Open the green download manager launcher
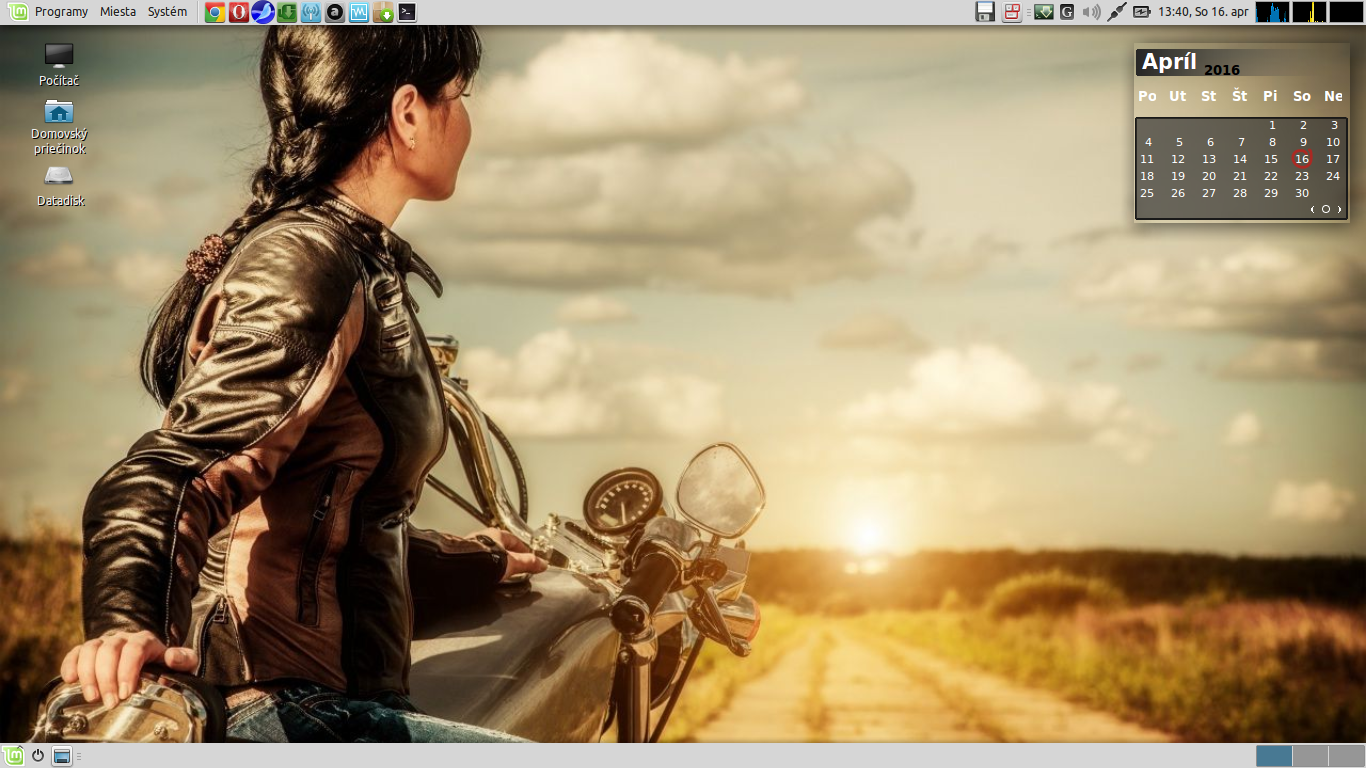1366x768 pixels. point(287,12)
